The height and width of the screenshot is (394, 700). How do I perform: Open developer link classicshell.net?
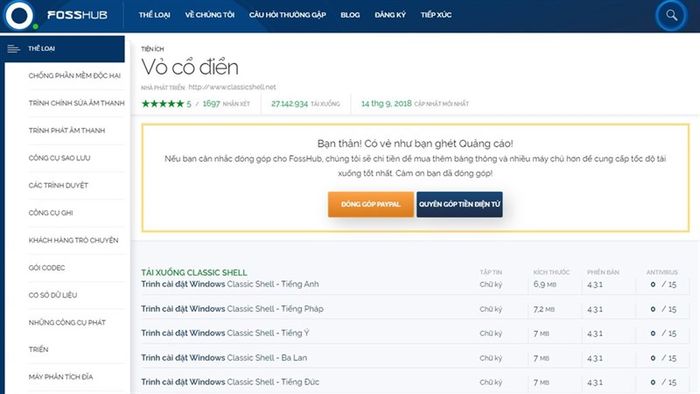[232, 87]
